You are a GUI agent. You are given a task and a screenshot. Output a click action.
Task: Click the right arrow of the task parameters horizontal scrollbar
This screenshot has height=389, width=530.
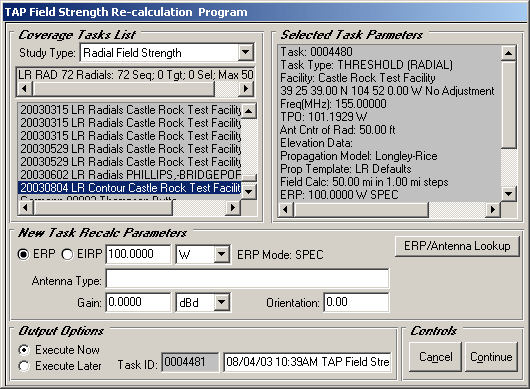click(492, 210)
